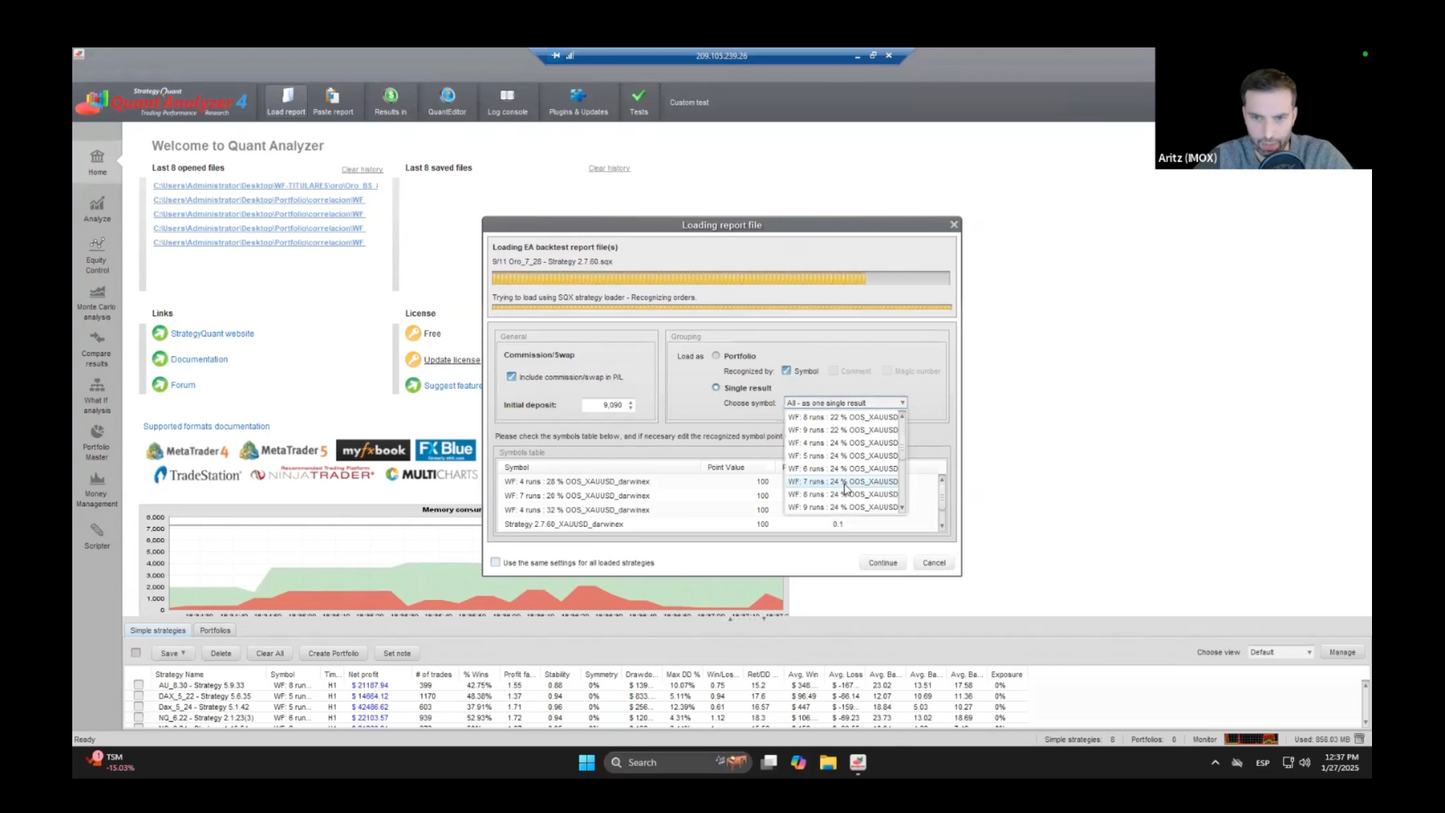Switch to the Portfolios tab
The image size is (1445, 813).
click(x=215, y=631)
